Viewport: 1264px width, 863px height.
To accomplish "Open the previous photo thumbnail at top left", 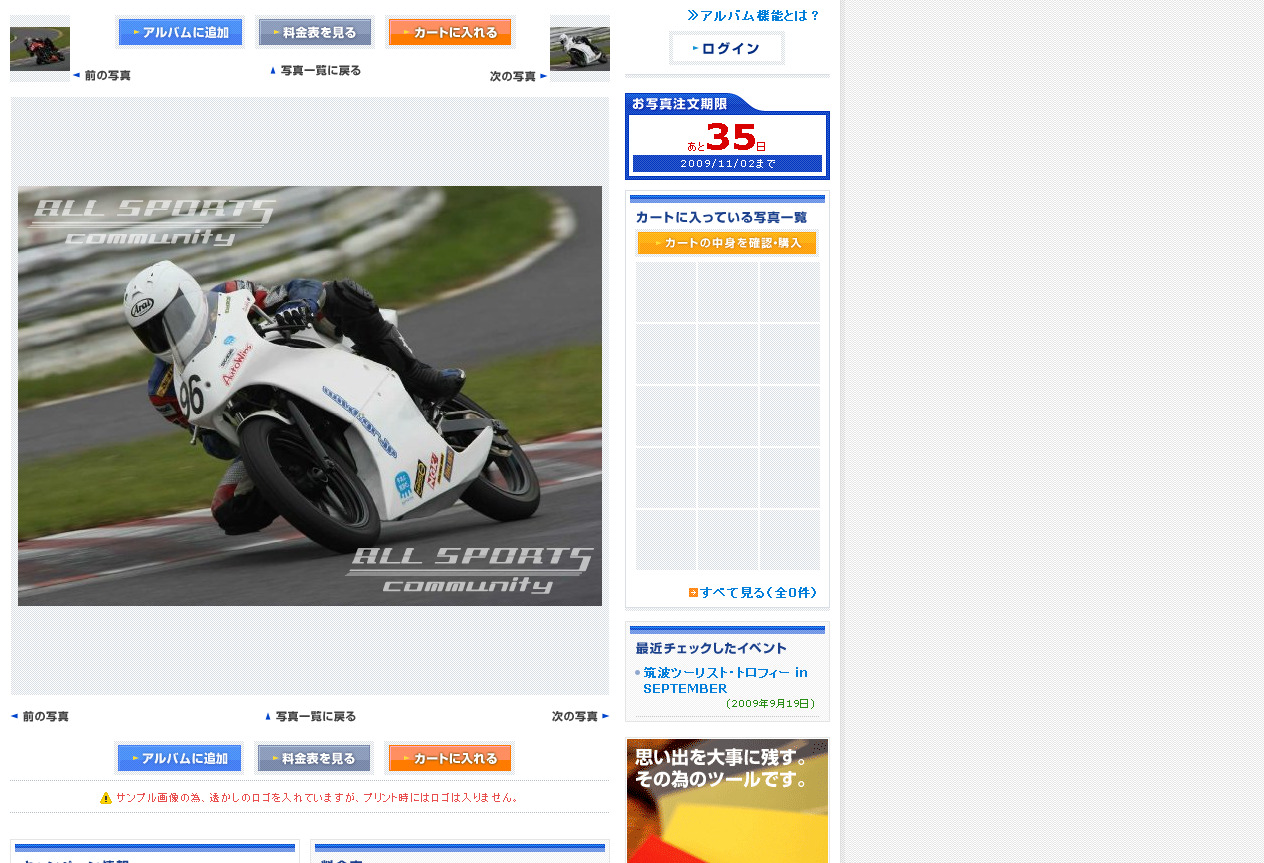I will pos(40,48).
